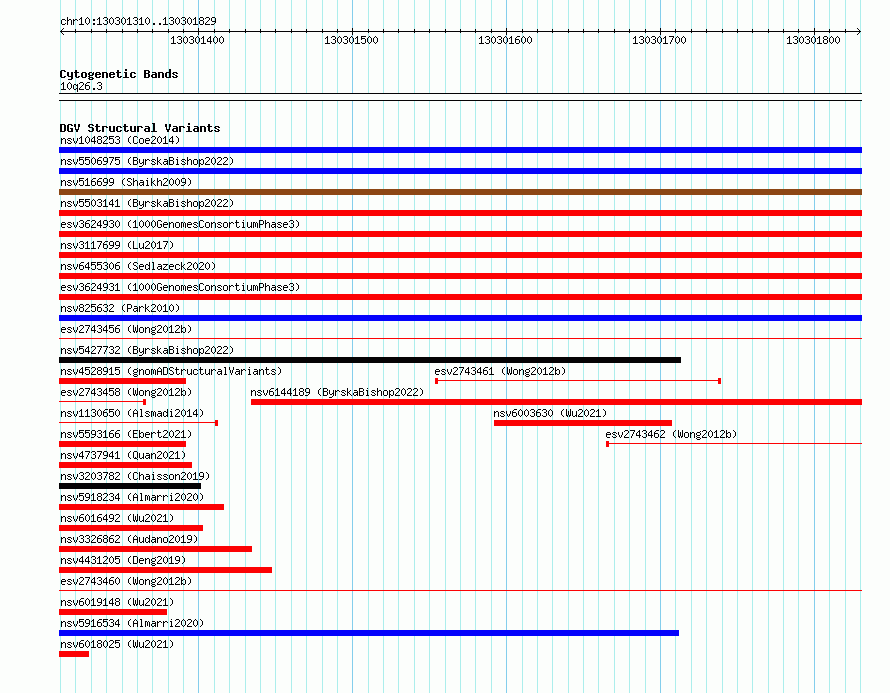
Task: Open the nsv516699 (Shaikh2009) label
Action: click(x=126, y=182)
